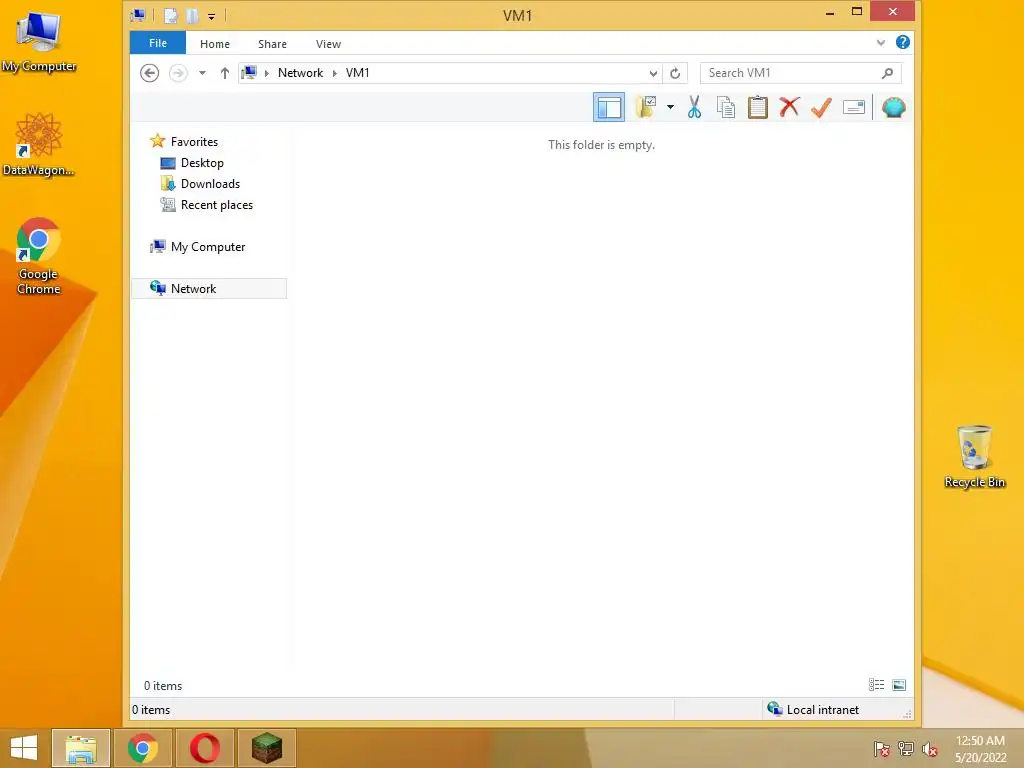Refresh the VM1 folder
This screenshot has height=768, width=1024.
click(675, 73)
